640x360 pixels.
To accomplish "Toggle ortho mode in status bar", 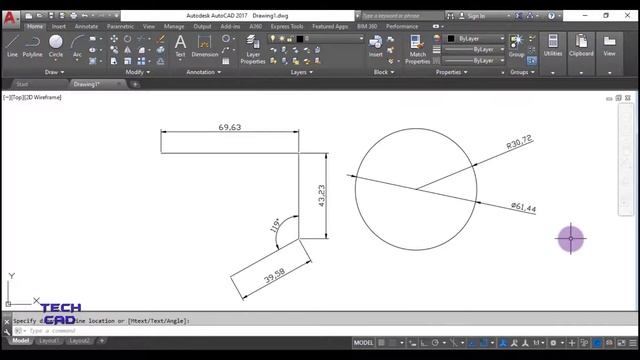I will 424,343.
